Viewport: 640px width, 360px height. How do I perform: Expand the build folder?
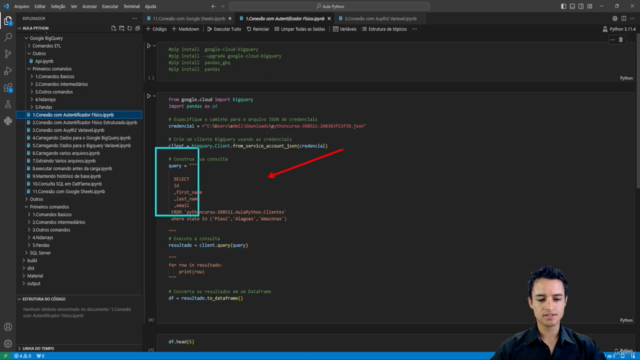(32, 260)
